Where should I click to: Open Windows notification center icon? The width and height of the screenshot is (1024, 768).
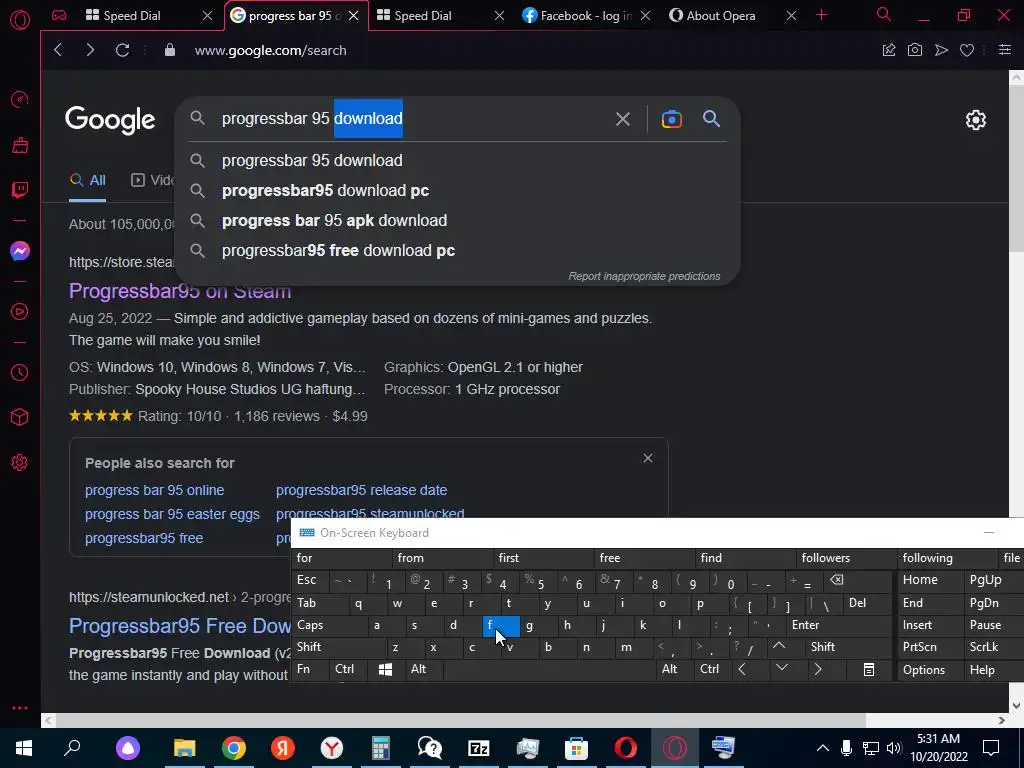point(991,748)
